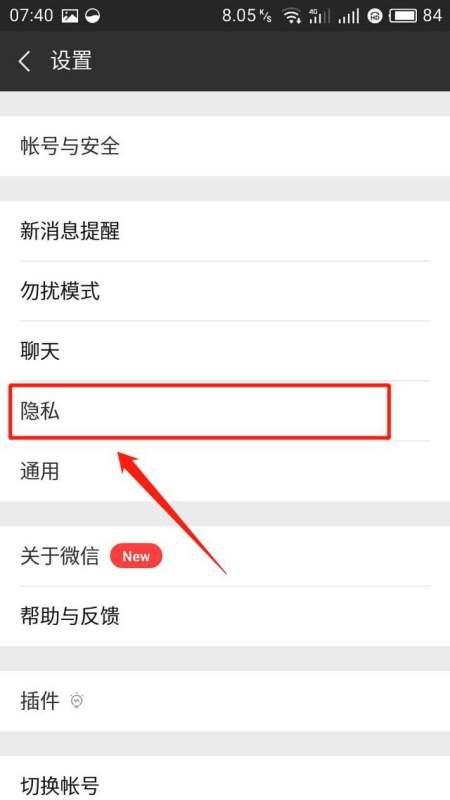Open 帮助与反馈 page
The width and height of the screenshot is (450, 800).
(x=225, y=616)
